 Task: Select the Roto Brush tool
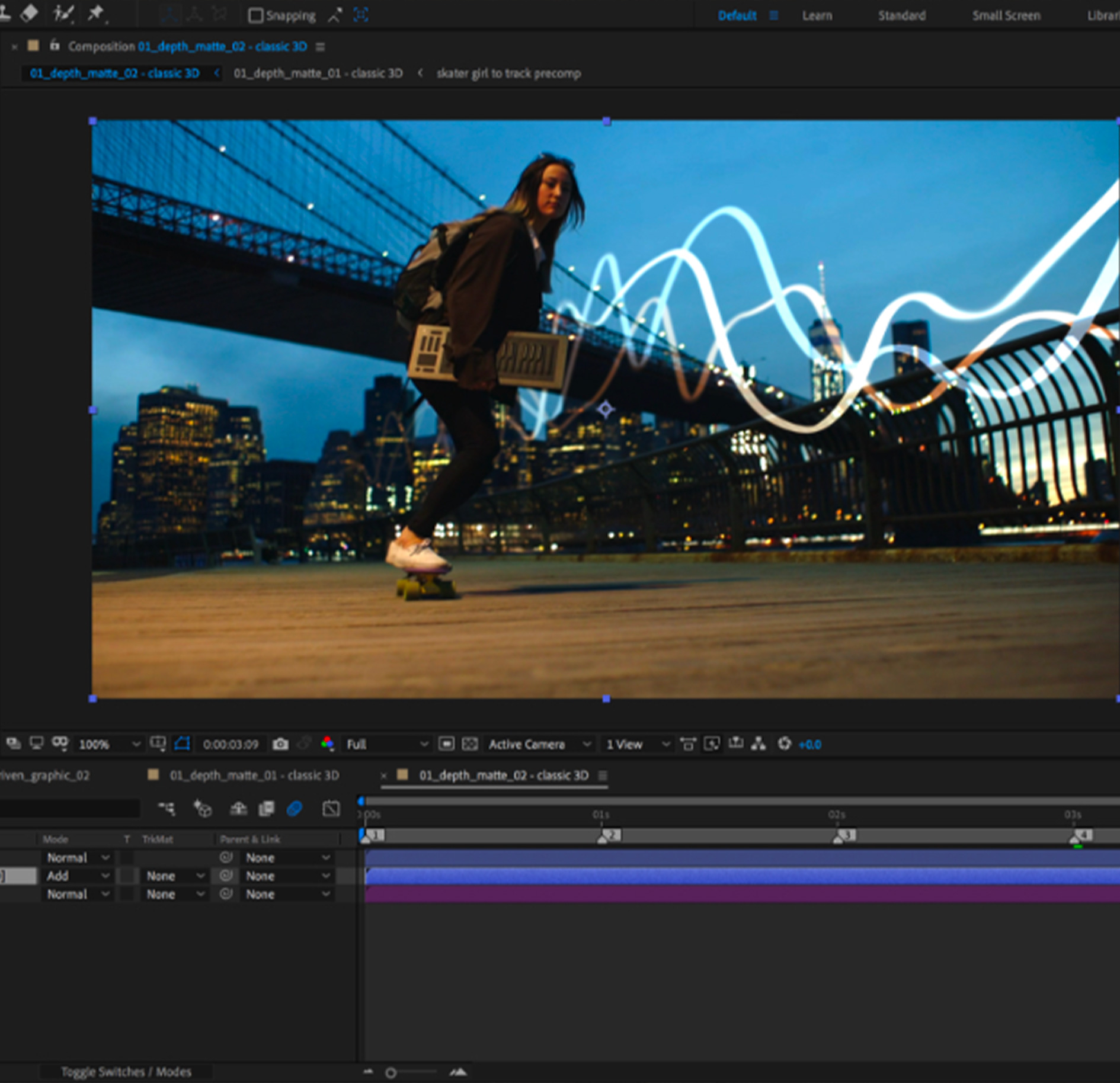point(62,13)
